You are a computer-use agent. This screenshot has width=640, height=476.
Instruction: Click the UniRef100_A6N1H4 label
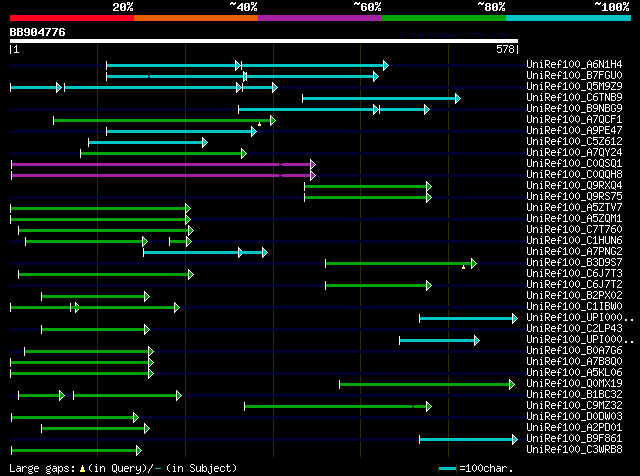pos(574,65)
